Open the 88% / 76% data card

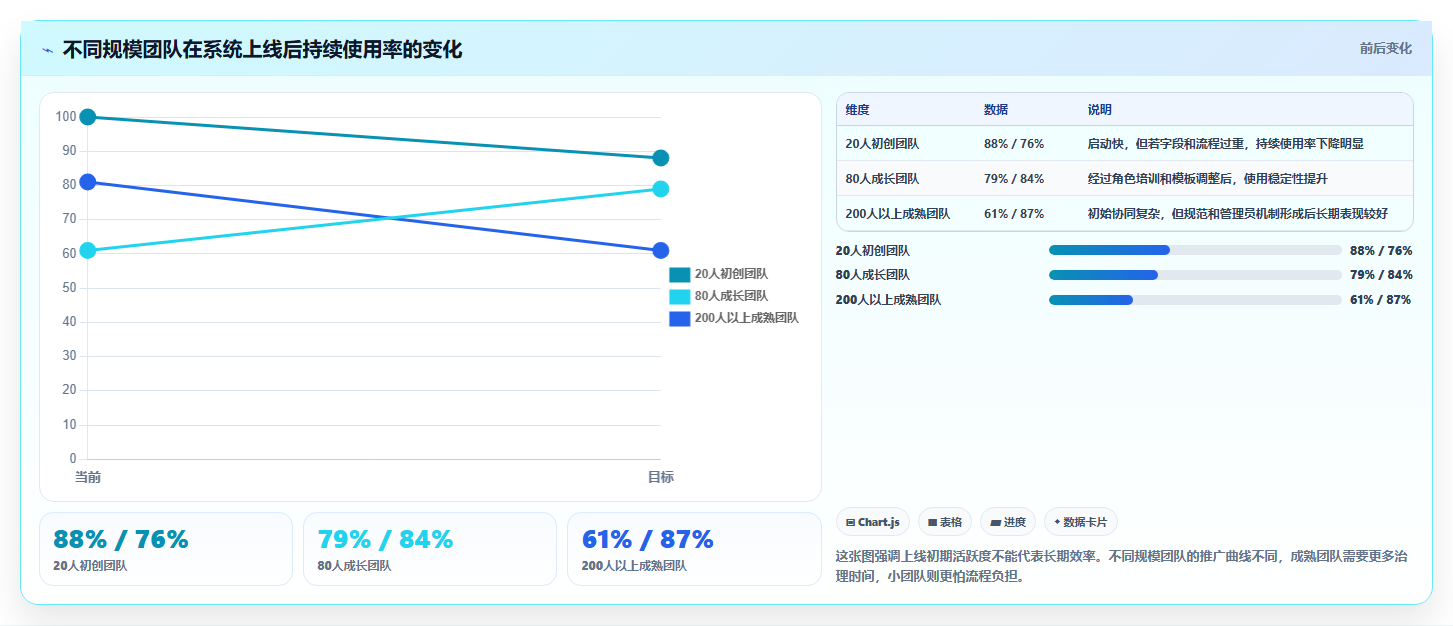(166, 549)
